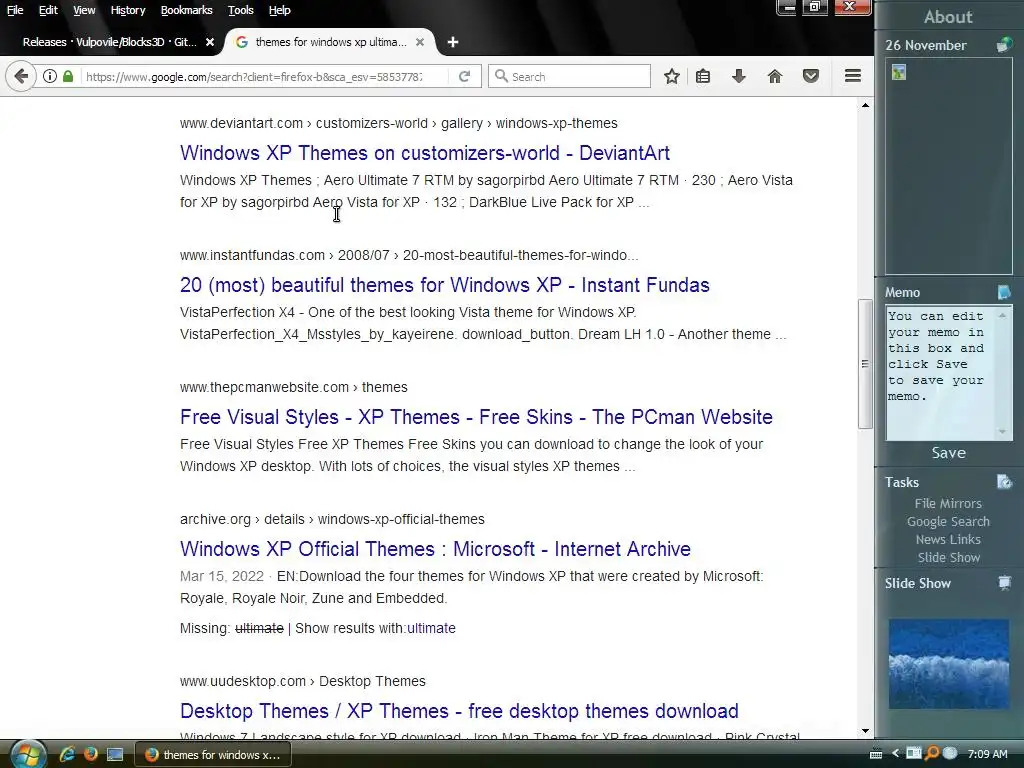
Task: Open the Help menu
Action: coord(280,10)
